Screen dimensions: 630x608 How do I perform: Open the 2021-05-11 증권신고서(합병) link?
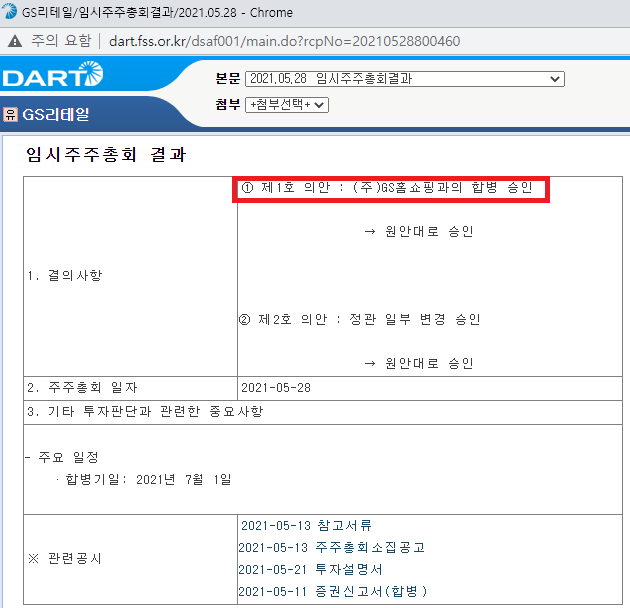pos(333,591)
